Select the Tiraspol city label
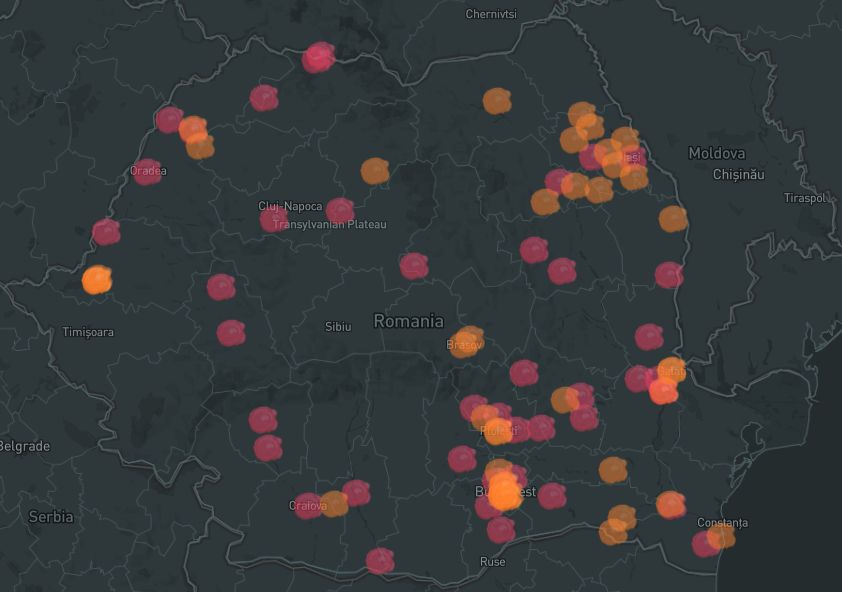Screen dimensions: 842x592 [806, 198]
